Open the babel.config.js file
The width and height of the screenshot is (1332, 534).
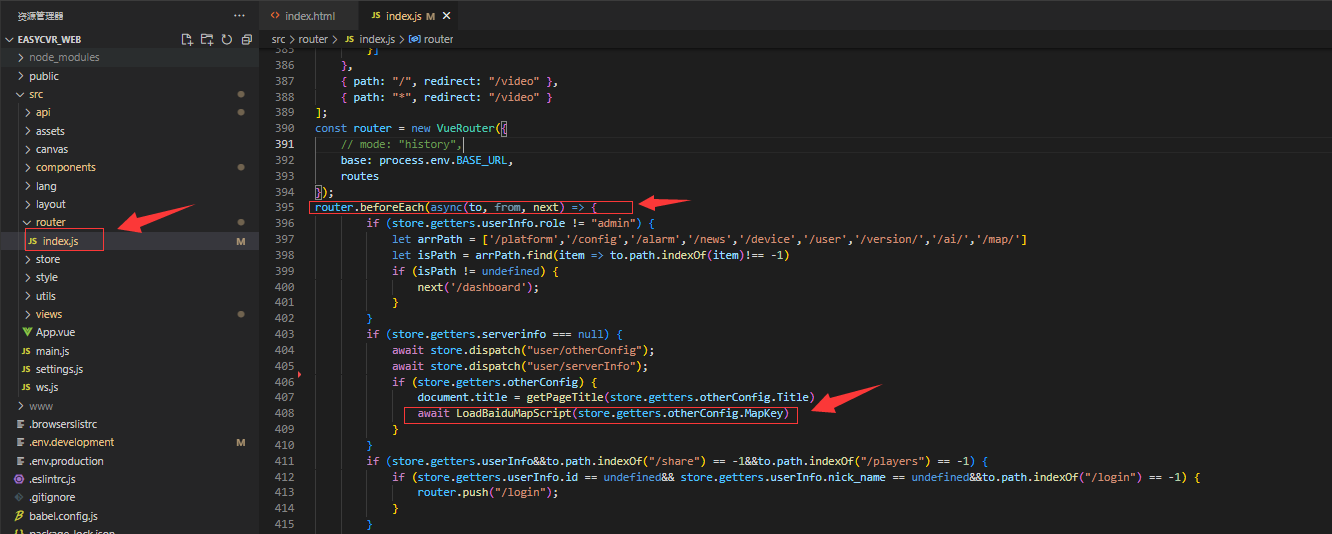[x=65, y=516]
